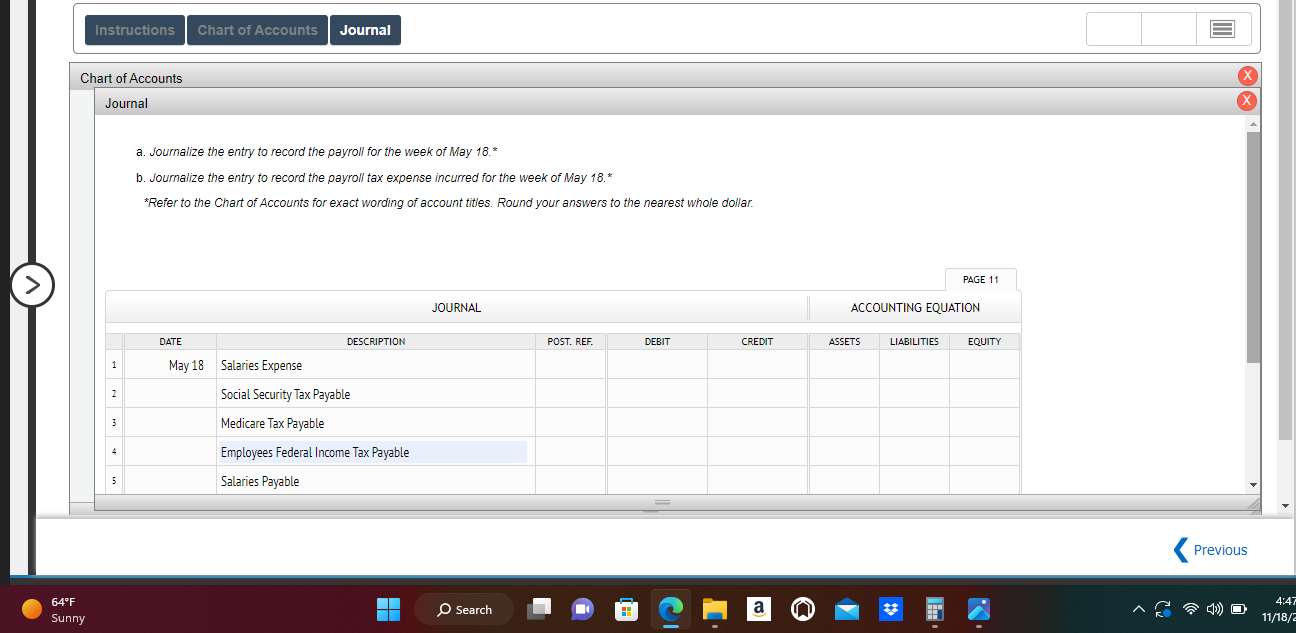Switch to the Chart of Accounts tab
The height and width of the screenshot is (633, 1296).
[257, 29]
